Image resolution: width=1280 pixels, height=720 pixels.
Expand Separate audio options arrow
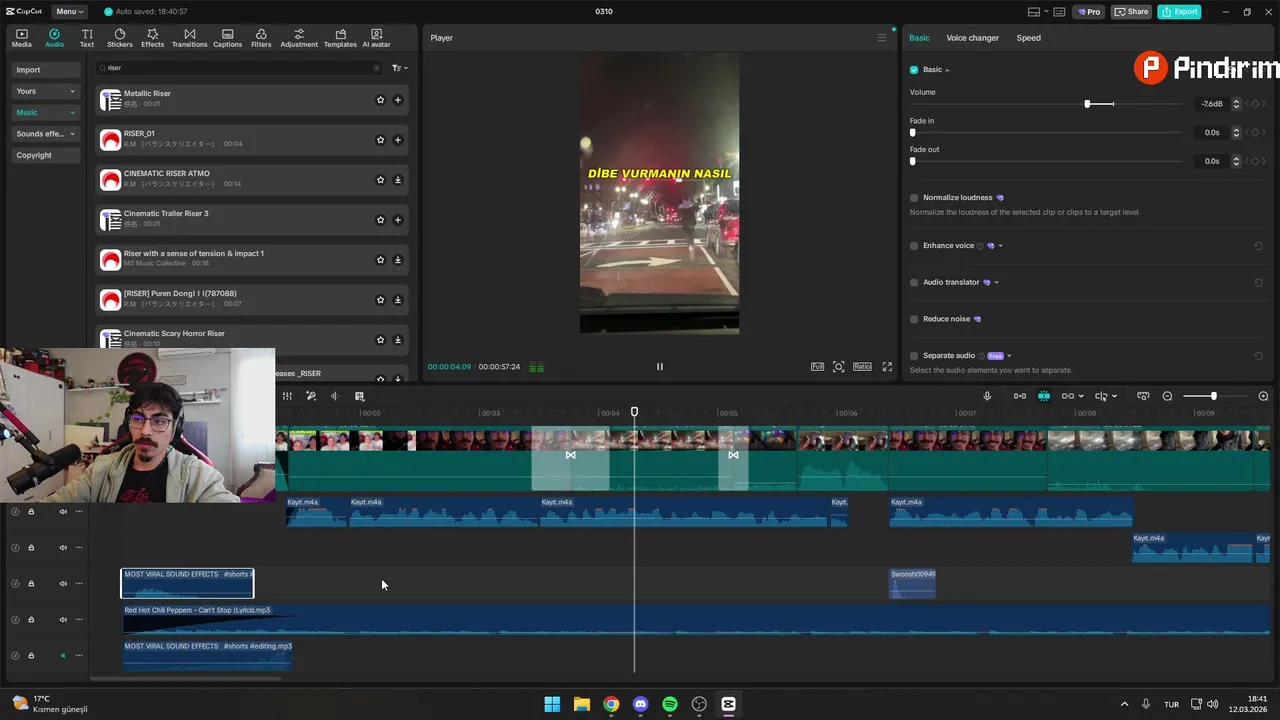[x=1009, y=356]
